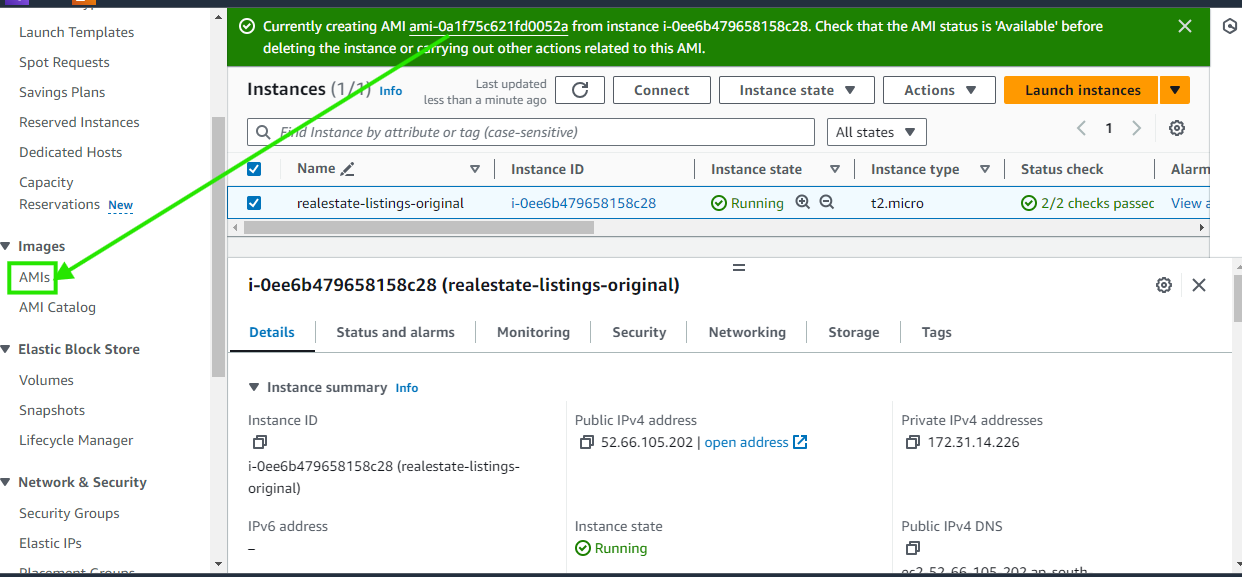The height and width of the screenshot is (577, 1242).
Task: Click the refresh instances icon button
Action: coord(580,90)
